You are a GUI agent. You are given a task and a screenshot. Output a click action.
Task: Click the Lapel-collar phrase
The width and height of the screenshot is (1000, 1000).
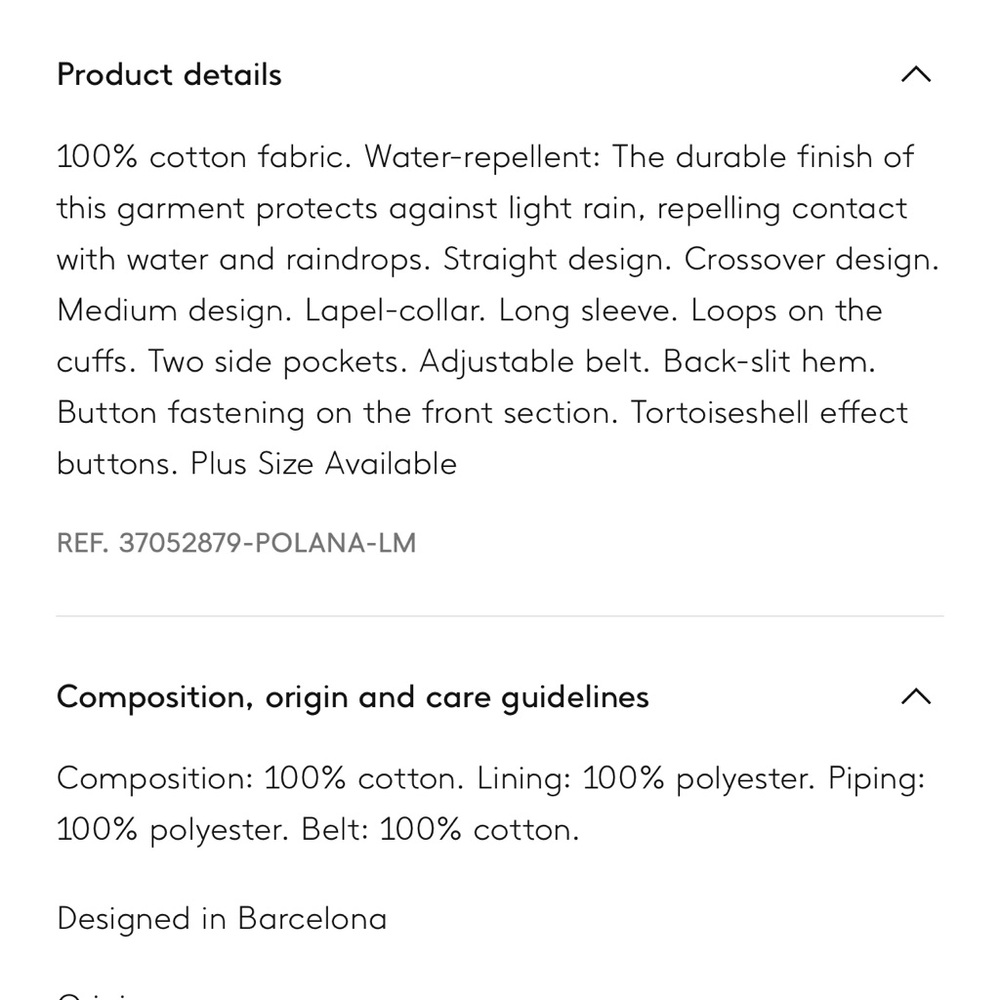tap(395, 311)
